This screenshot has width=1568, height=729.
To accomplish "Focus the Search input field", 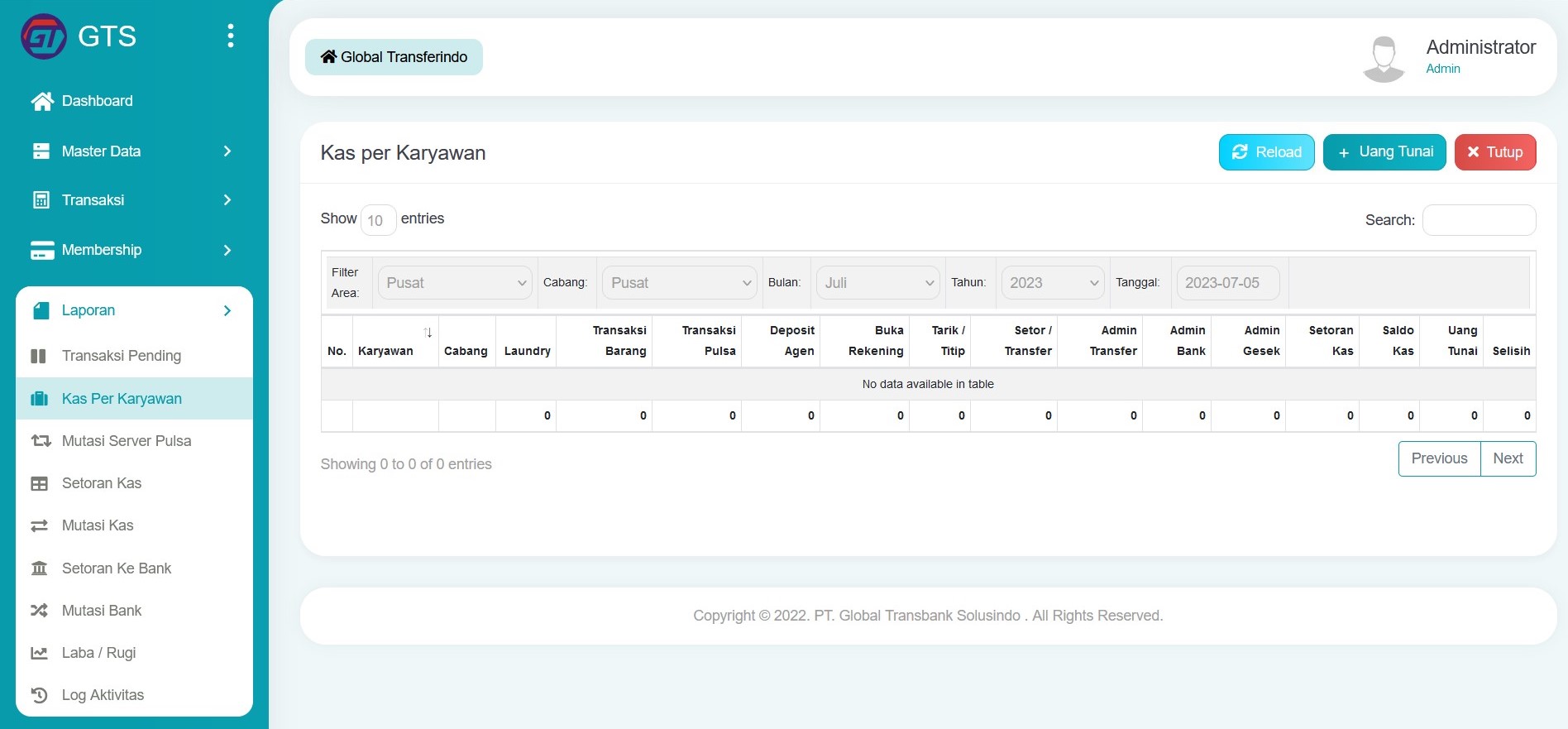I will click(x=1479, y=220).
